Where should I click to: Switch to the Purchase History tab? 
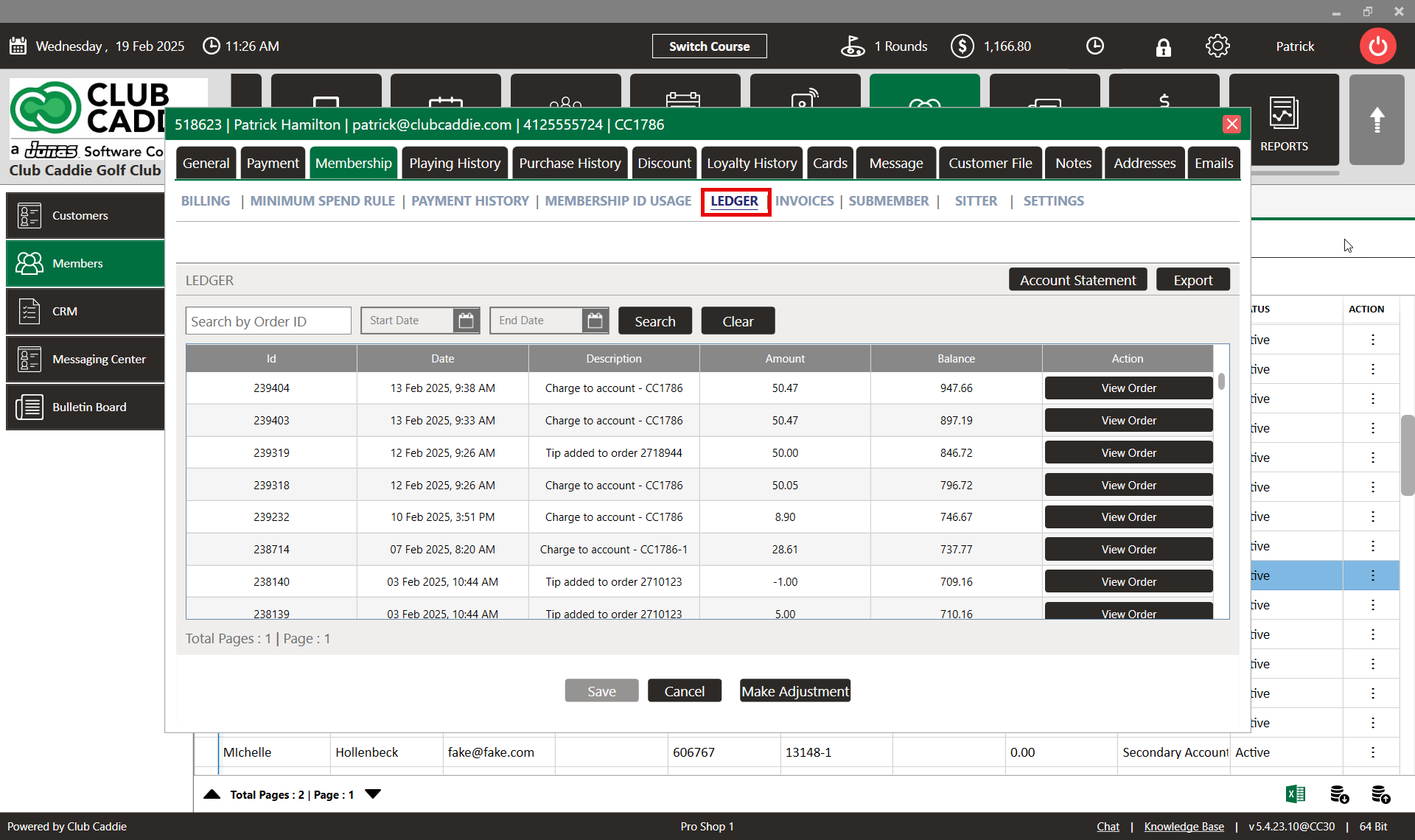(x=570, y=163)
